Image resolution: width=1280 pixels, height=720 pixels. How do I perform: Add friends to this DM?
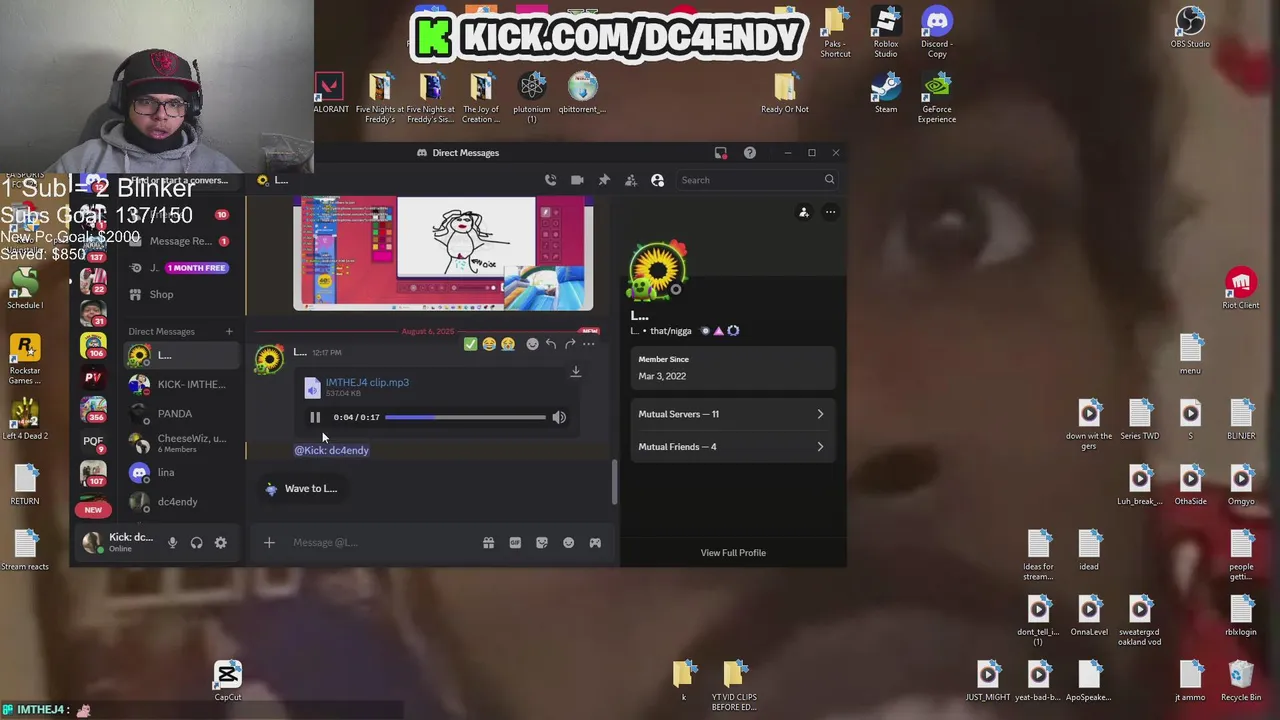pyautogui.click(x=630, y=180)
